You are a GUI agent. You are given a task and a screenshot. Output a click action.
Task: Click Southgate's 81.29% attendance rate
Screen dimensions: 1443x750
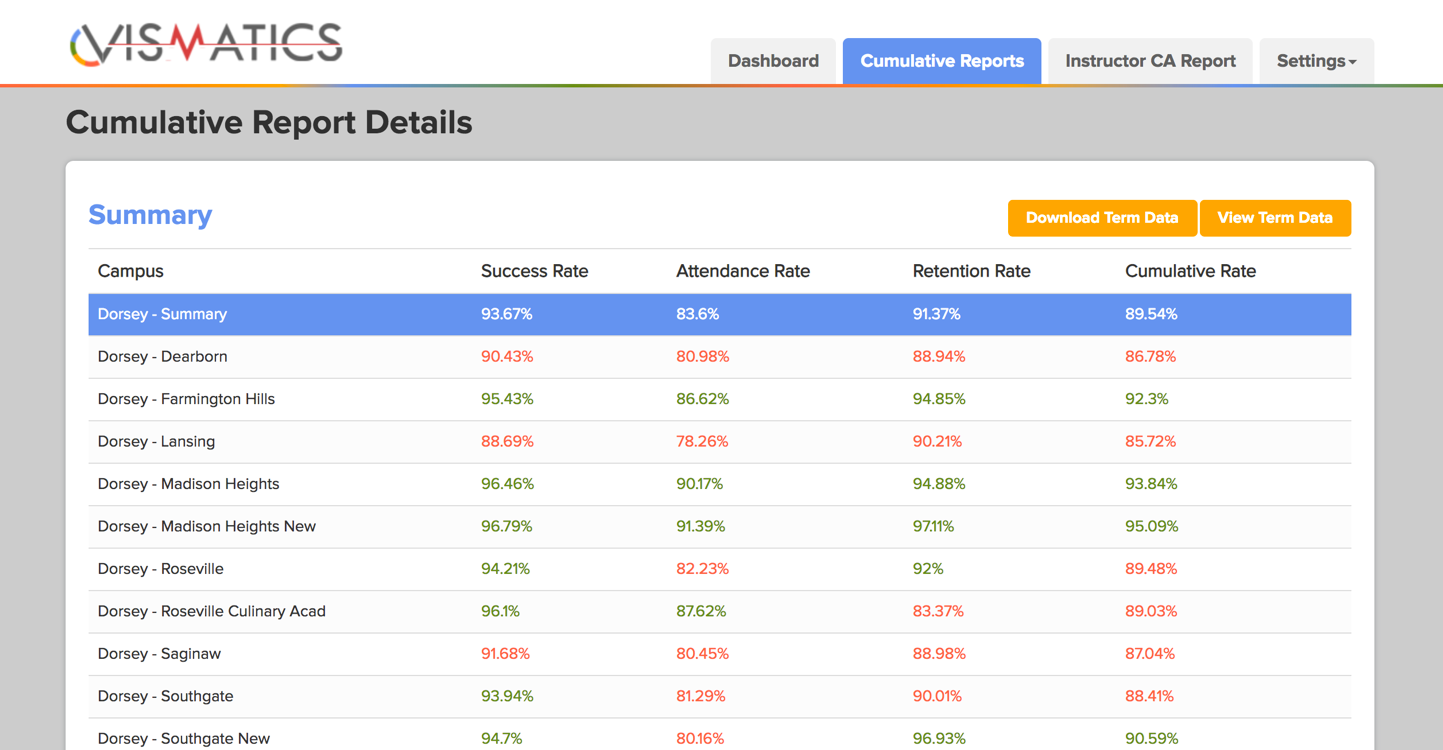700,696
